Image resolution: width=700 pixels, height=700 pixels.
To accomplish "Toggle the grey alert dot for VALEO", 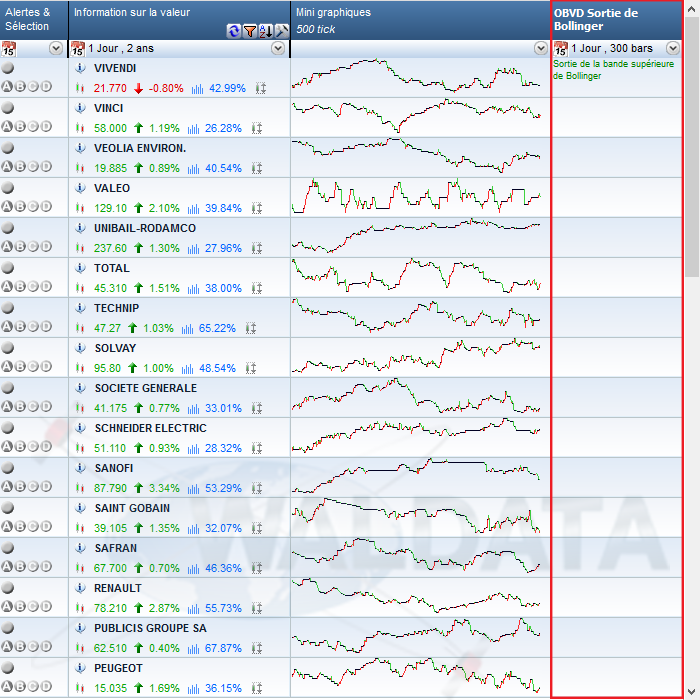I will (x=8, y=188).
